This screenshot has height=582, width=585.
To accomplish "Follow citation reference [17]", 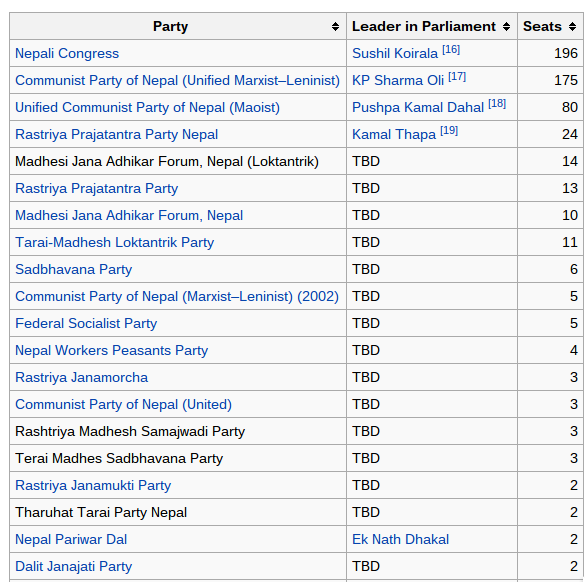I will click(457, 76).
